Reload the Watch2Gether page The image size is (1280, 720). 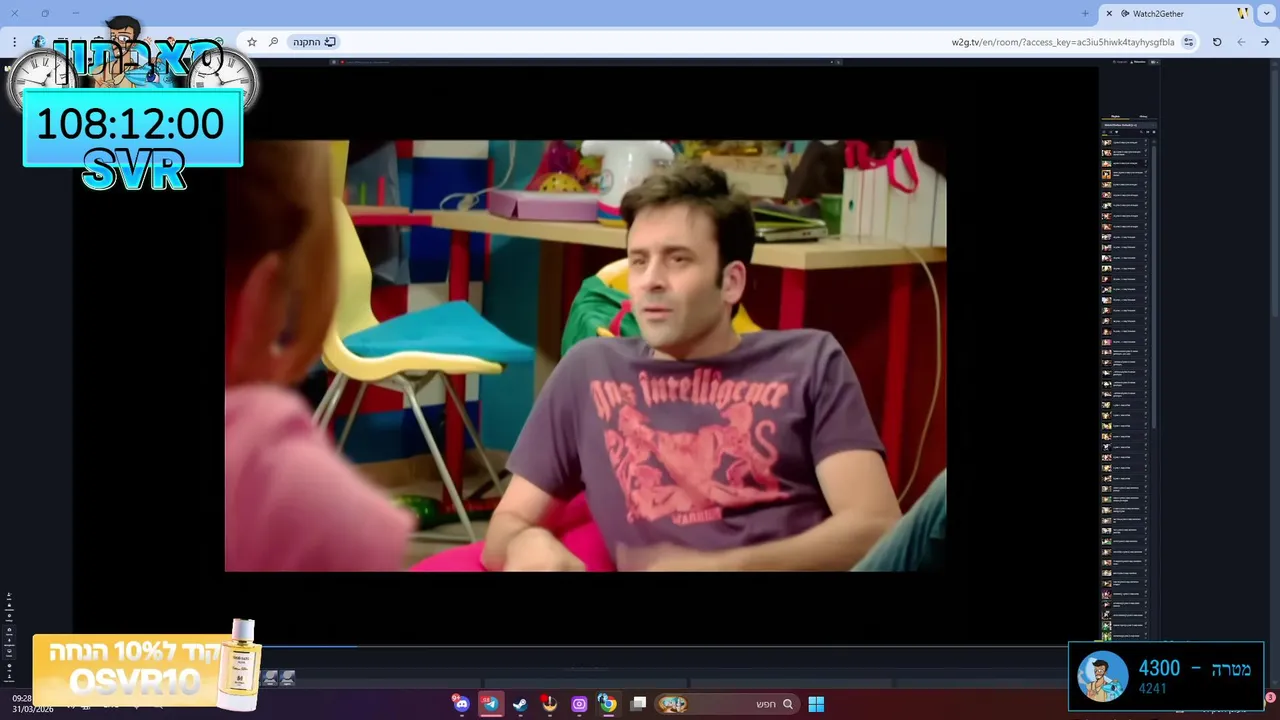[x=1217, y=42]
